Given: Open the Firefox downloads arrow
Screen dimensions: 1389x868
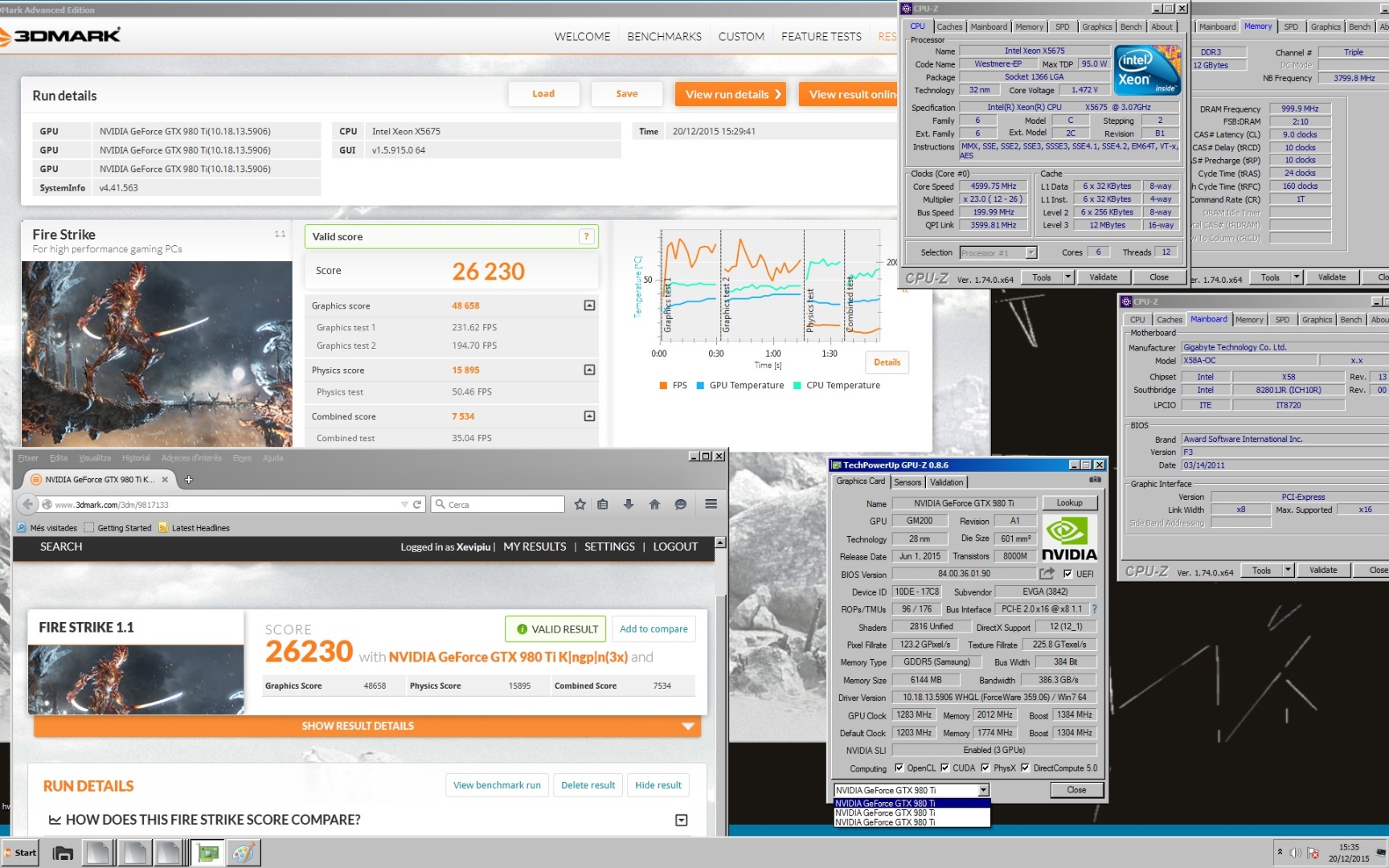Looking at the screenshot, I should [629, 504].
